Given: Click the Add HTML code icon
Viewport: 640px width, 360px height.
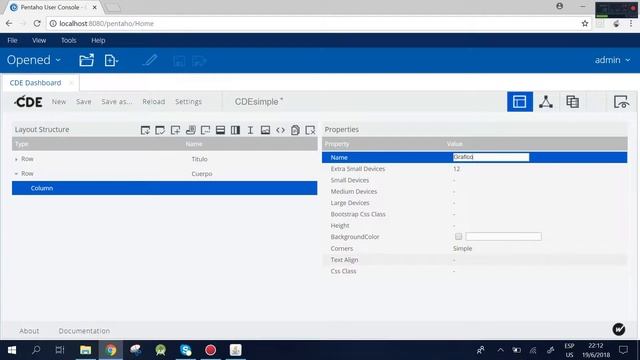Looking at the screenshot, I should click(280, 130).
